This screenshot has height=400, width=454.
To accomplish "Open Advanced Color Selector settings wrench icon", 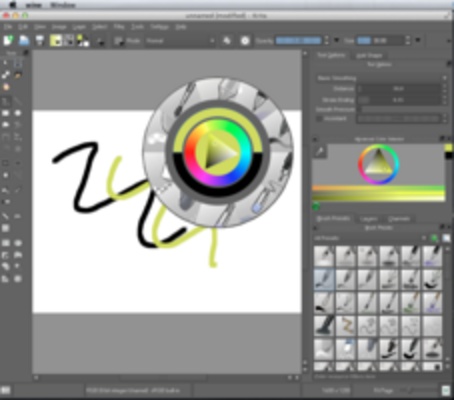I will (x=320, y=152).
